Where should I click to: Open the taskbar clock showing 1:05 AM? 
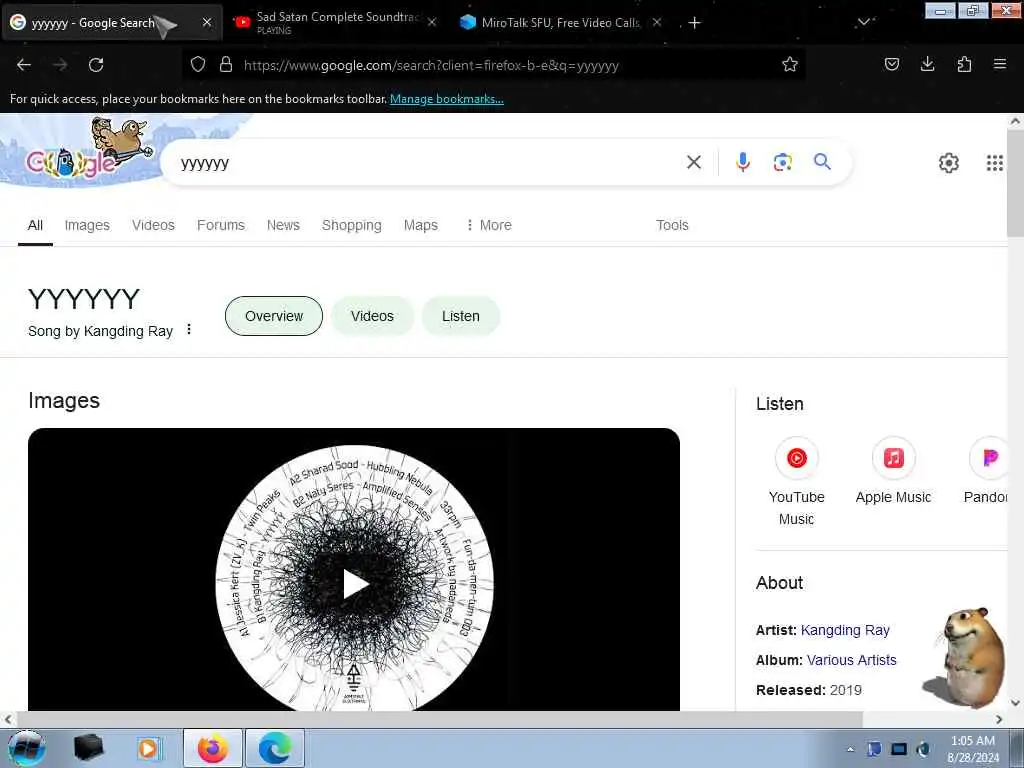tap(973, 748)
